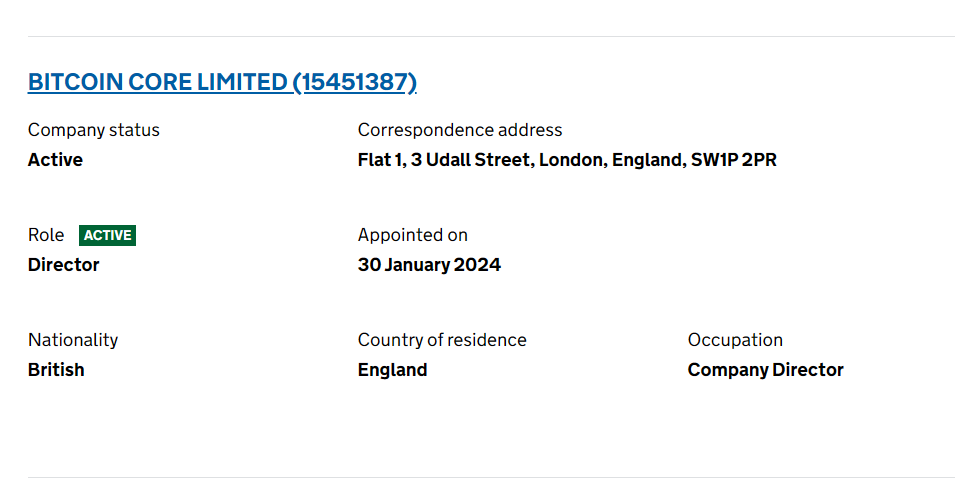Click the SW1P 2PR postcode text
Image resolution: width=955 pixels, height=478 pixels.
coord(733,160)
